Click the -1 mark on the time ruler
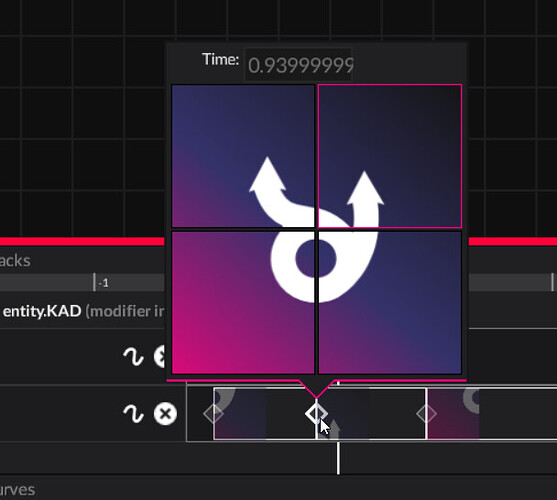 click(x=103, y=283)
